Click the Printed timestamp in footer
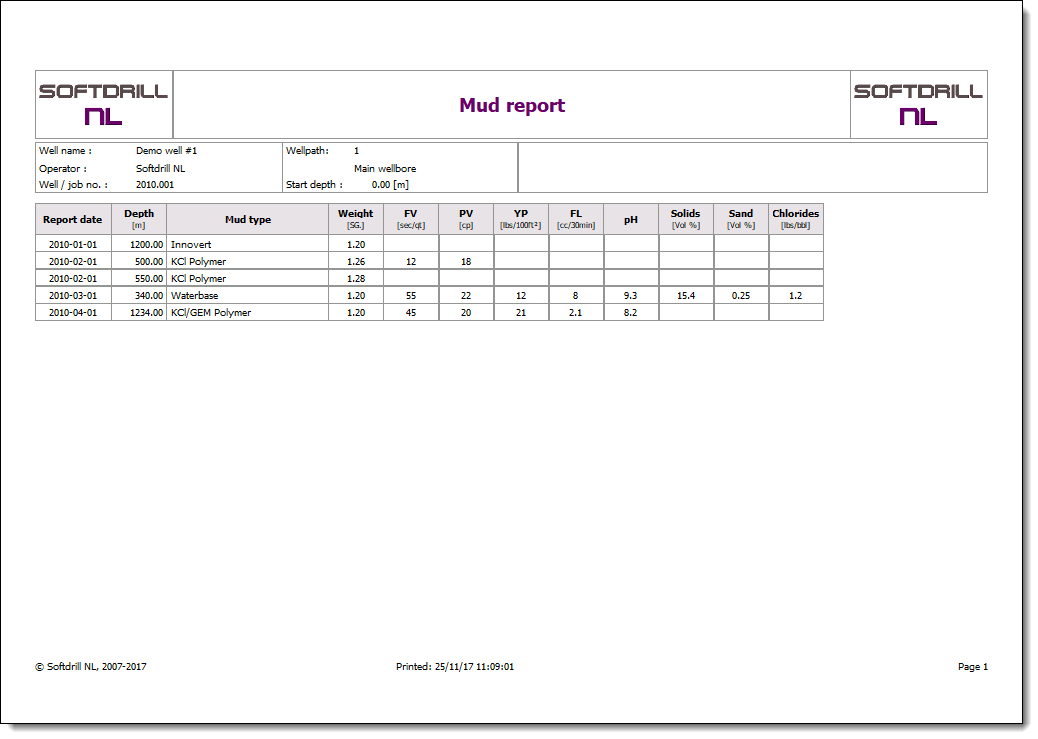 point(455,667)
